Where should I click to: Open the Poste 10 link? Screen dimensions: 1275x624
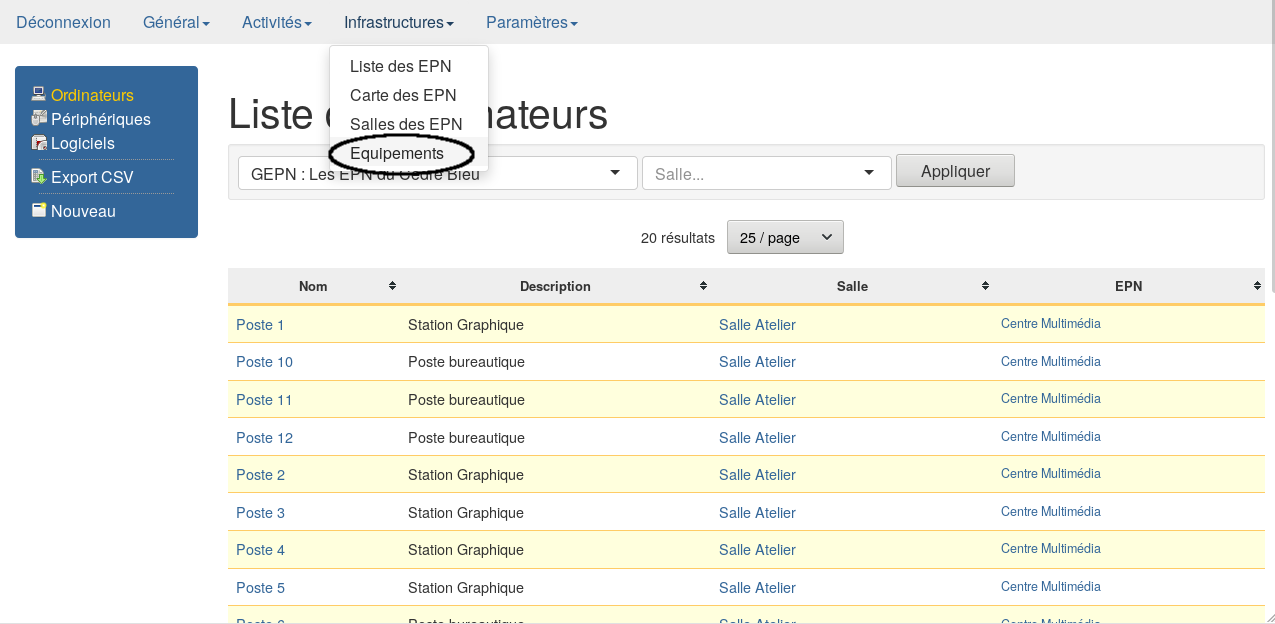(264, 362)
